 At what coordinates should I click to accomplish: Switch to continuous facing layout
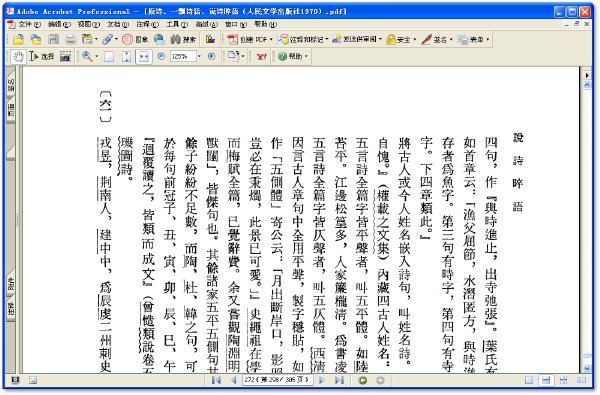tap(564, 380)
